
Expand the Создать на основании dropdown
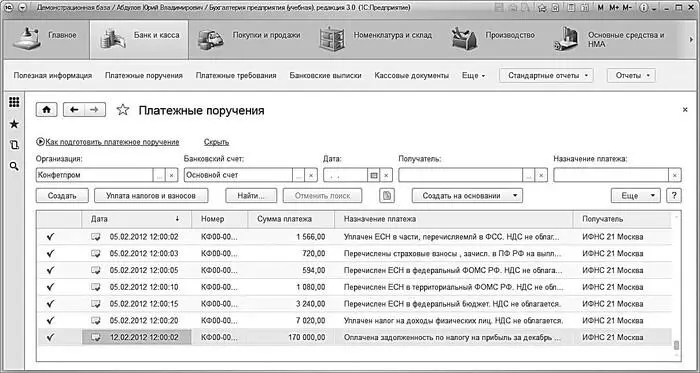[x=467, y=195]
